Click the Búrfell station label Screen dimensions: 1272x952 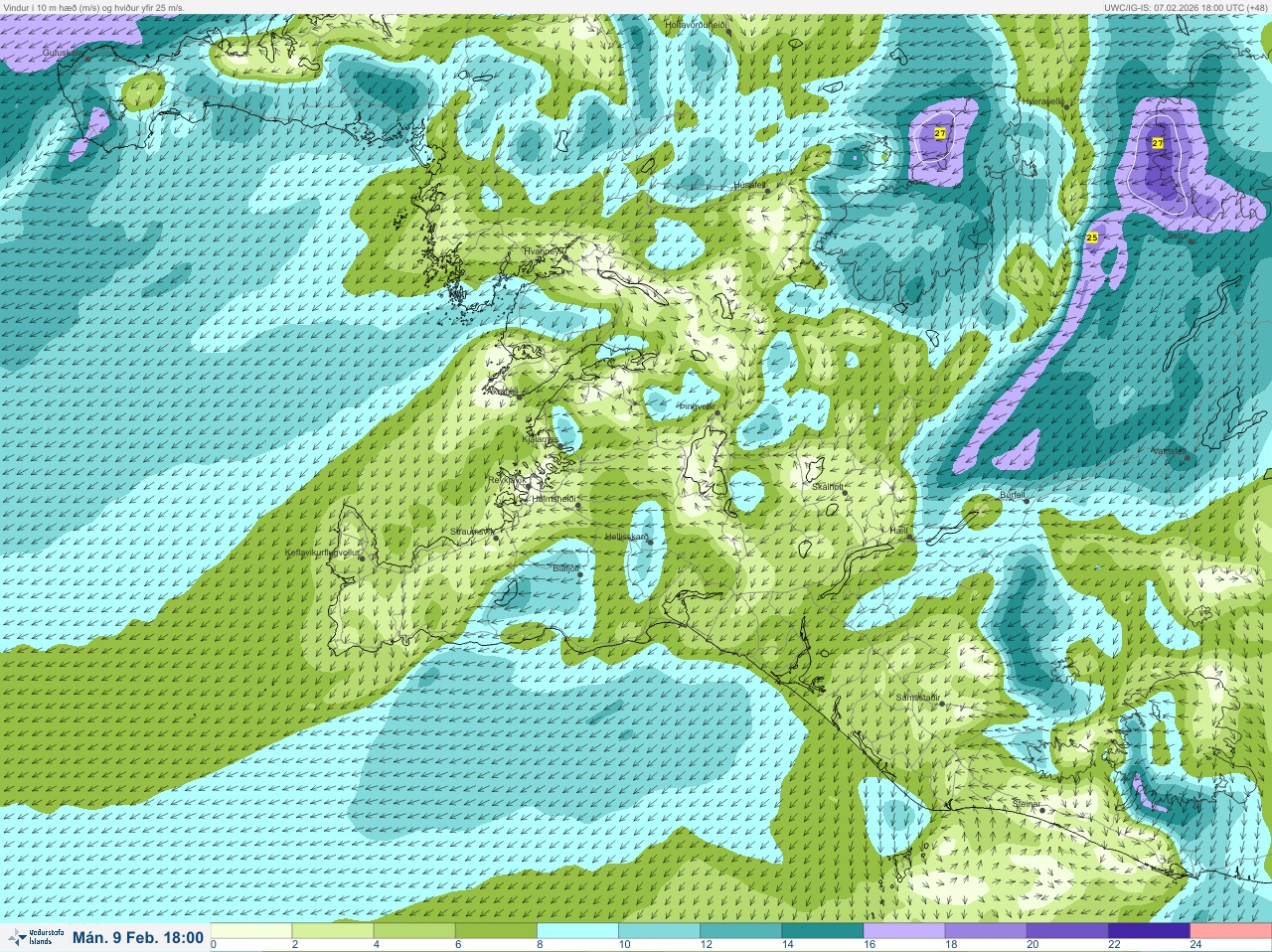pos(1012,494)
